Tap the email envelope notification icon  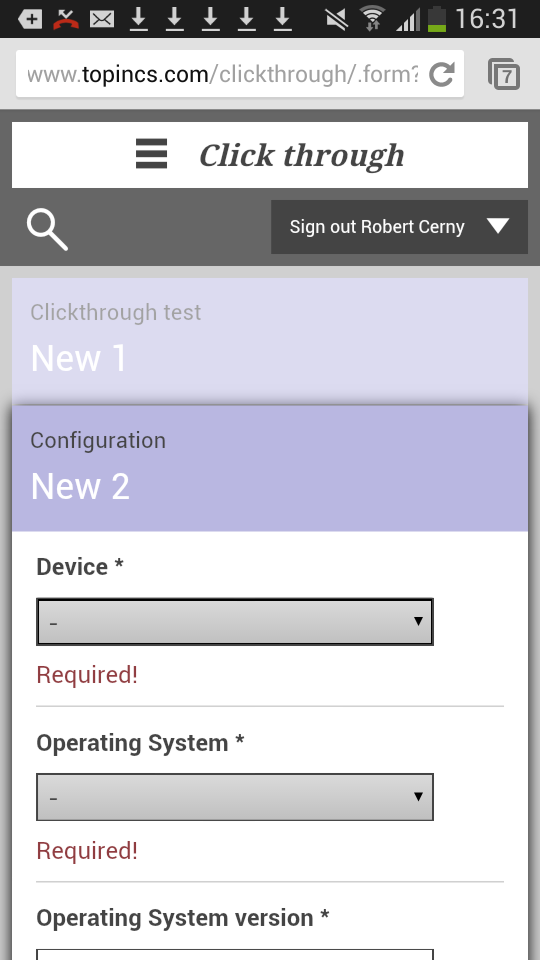point(102,20)
